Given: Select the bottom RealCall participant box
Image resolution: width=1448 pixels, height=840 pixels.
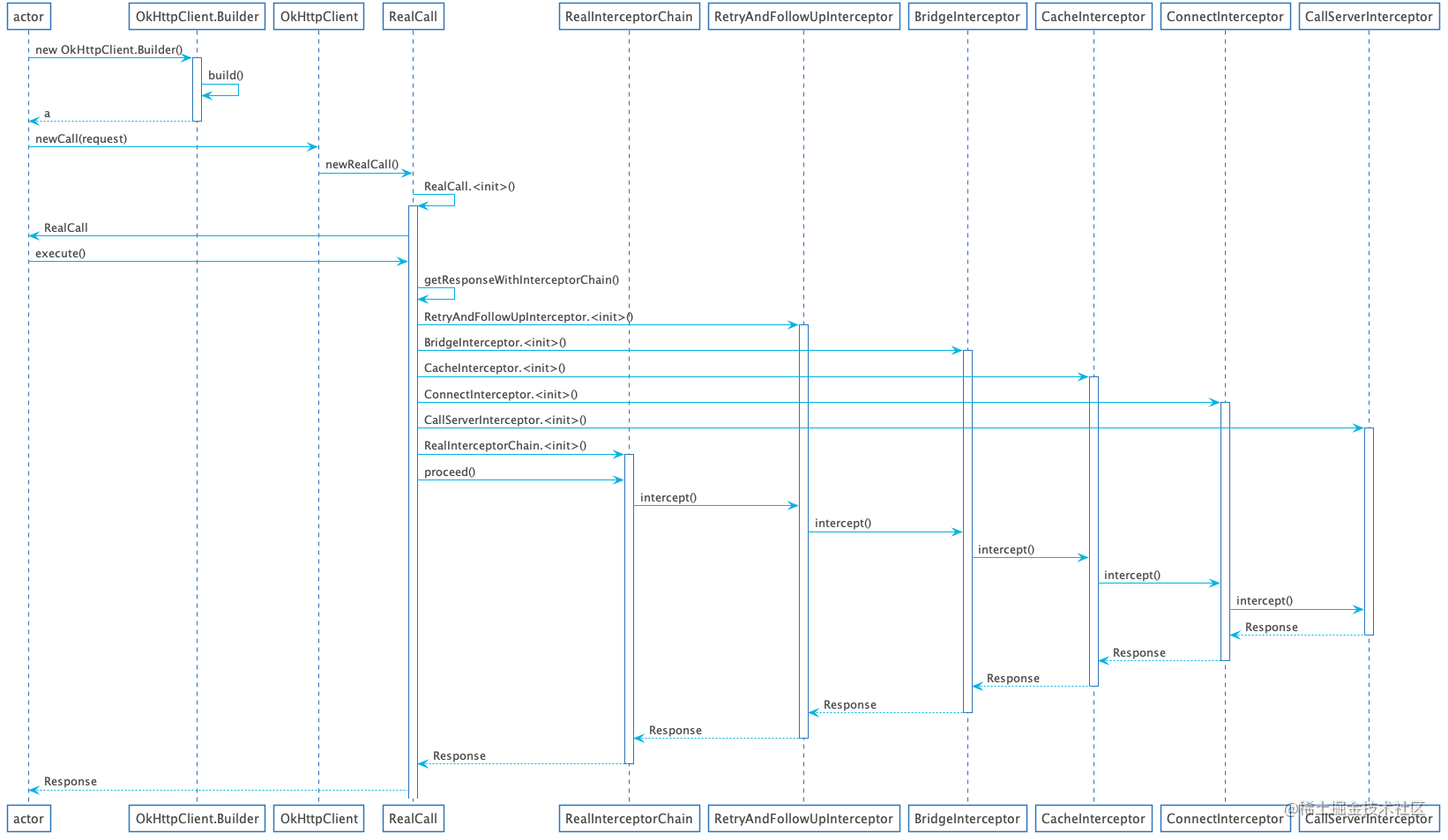Looking at the screenshot, I should [x=413, y=819].
